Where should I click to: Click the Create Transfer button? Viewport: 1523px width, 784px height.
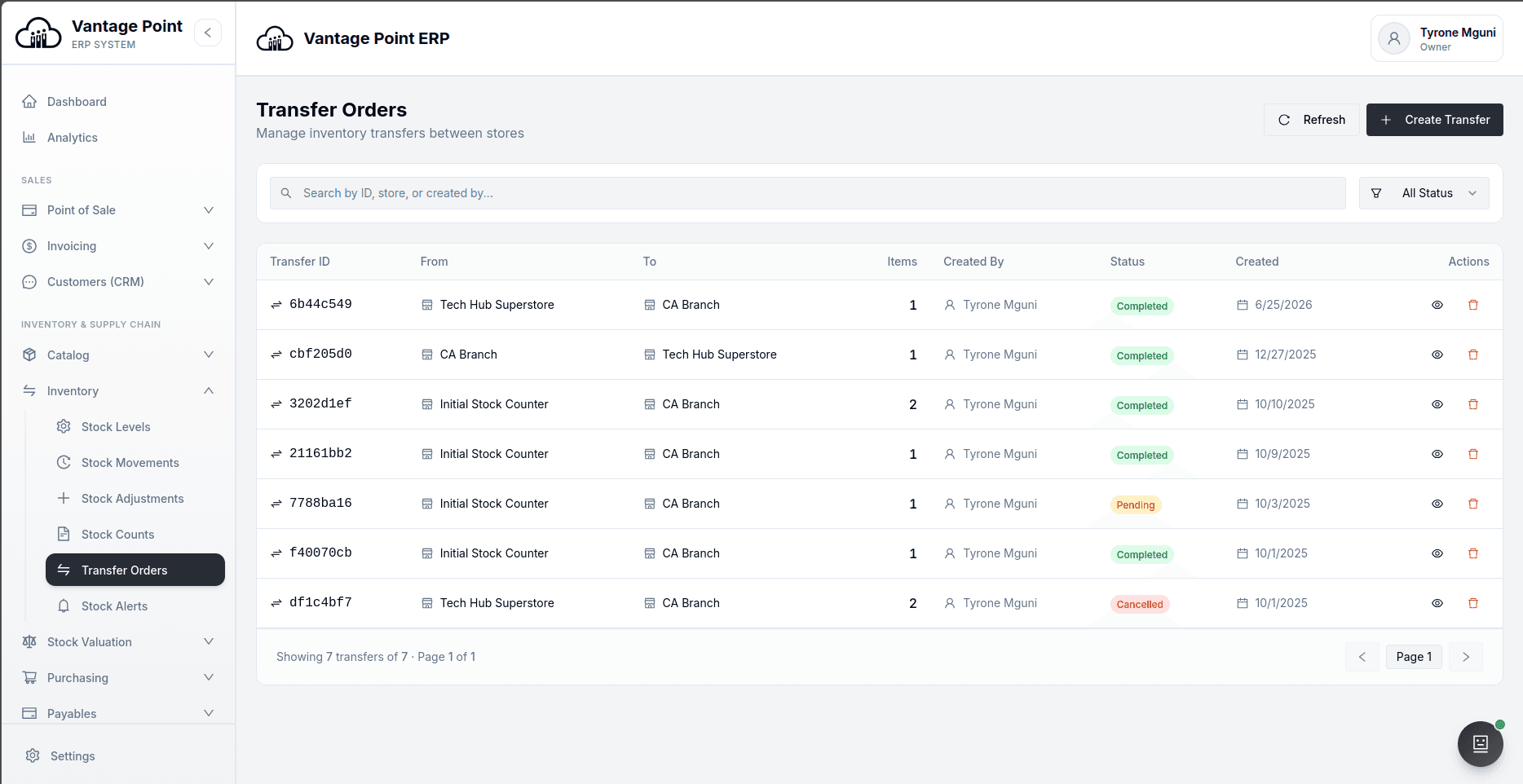tap(1435, 120)
